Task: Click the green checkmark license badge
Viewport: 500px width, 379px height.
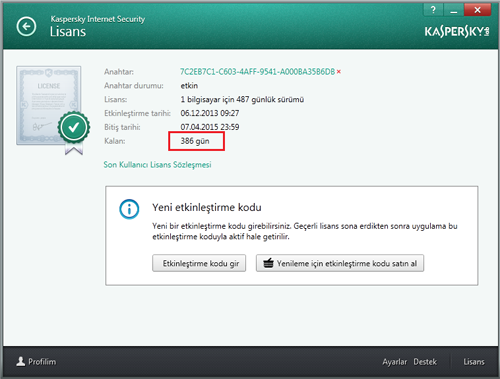Action: [x=74, y=128]
